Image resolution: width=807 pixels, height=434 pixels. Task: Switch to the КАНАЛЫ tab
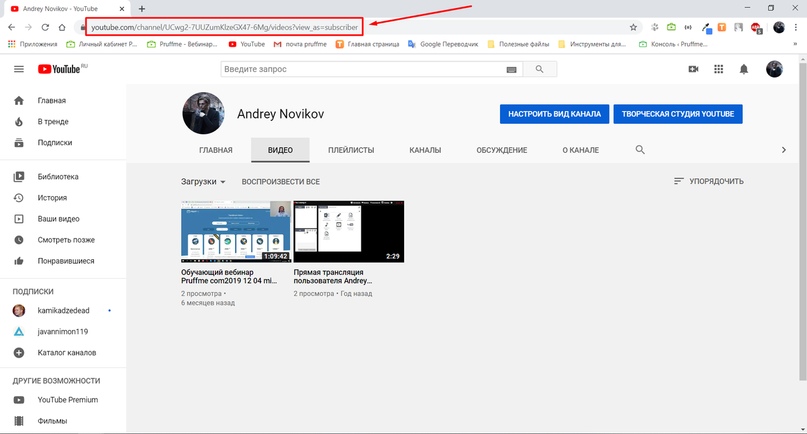tap(425, 150)
